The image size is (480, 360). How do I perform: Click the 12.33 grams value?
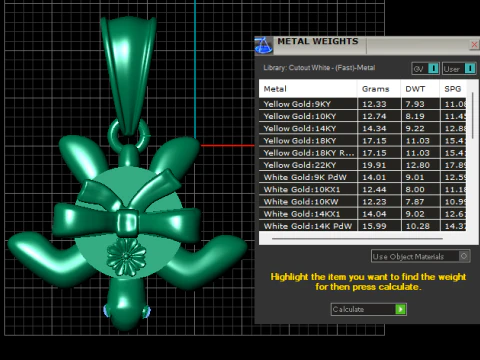(374, 104)
